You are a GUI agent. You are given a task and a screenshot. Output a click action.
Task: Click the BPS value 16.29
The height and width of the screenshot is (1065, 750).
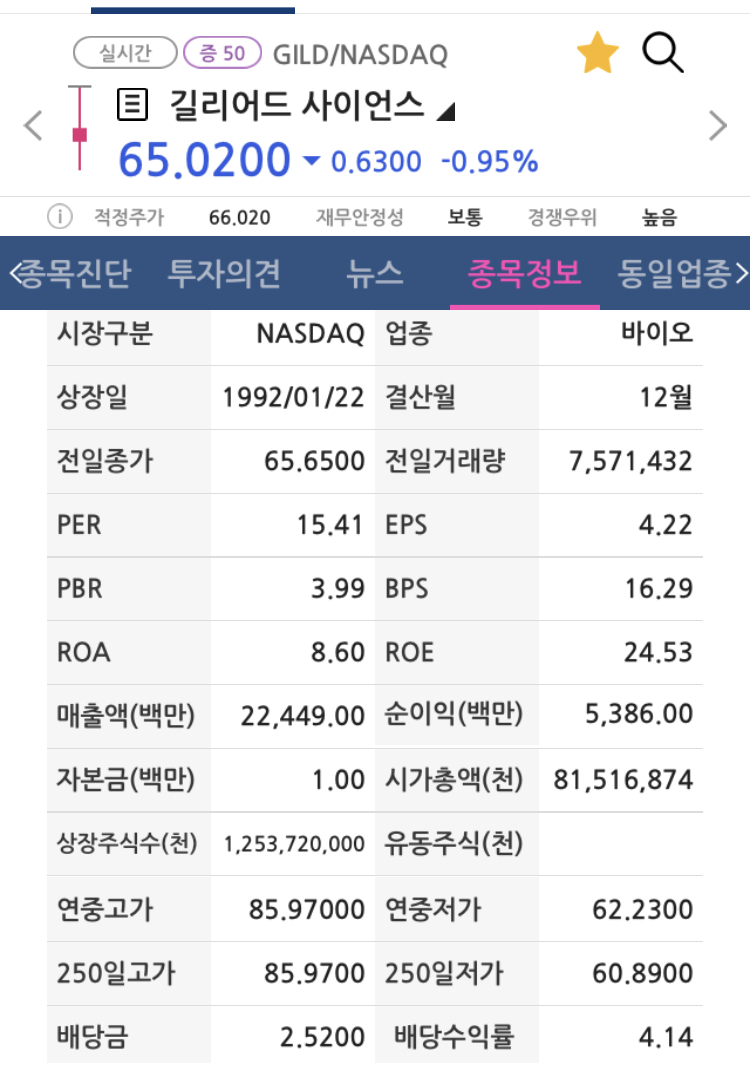click(658, 588)
